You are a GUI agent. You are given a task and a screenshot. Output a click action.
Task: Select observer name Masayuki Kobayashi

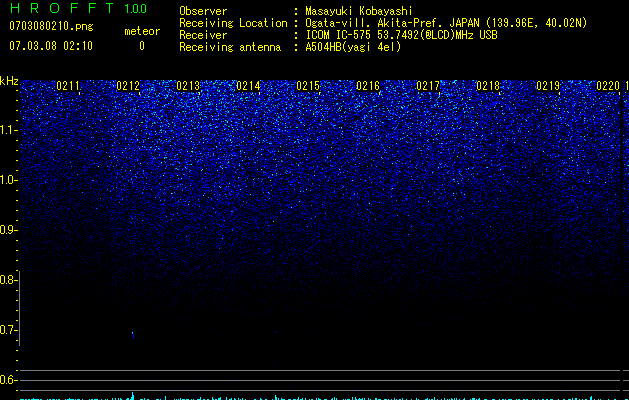(x=359, y=12)
